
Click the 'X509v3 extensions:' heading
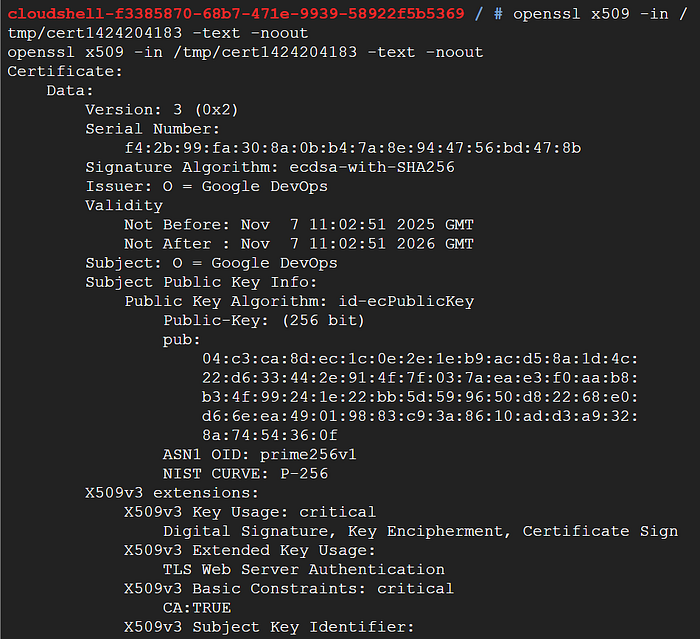pyautogui.click(x=172, y=493)
